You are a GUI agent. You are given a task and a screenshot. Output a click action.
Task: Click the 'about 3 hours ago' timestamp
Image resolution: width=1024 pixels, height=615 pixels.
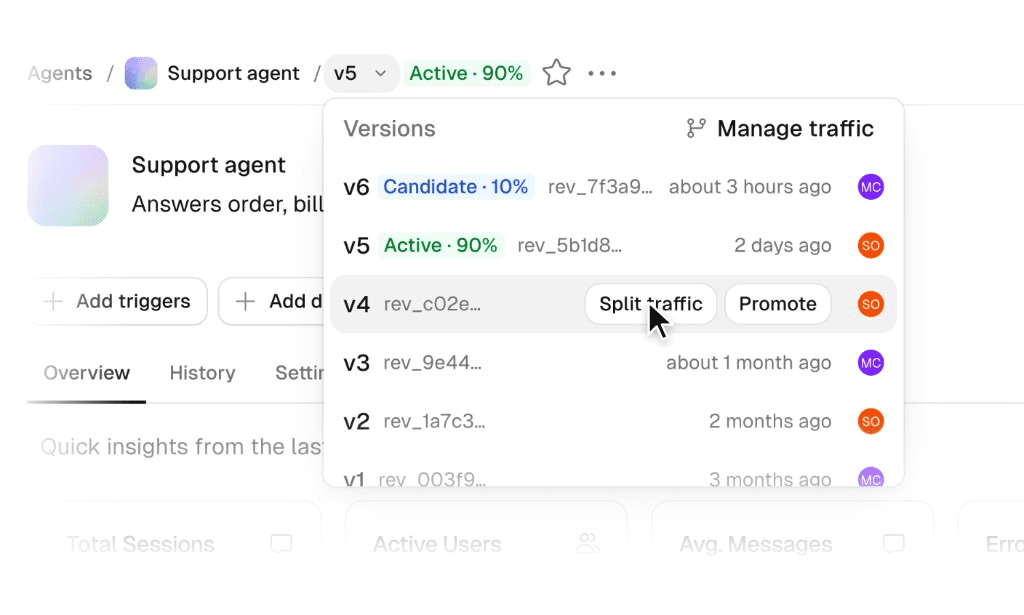pyautogui.click(x=750, y=187)
